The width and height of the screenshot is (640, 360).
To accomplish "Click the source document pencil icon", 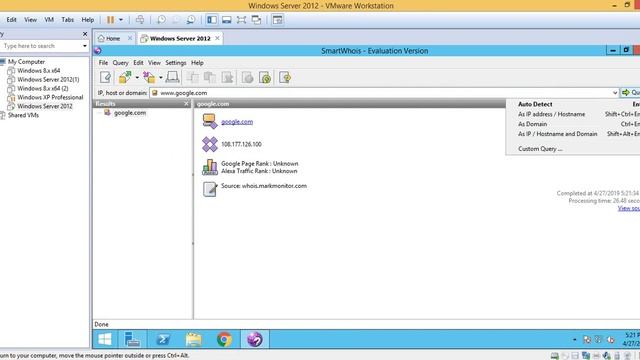I will (x=210, y=189).
